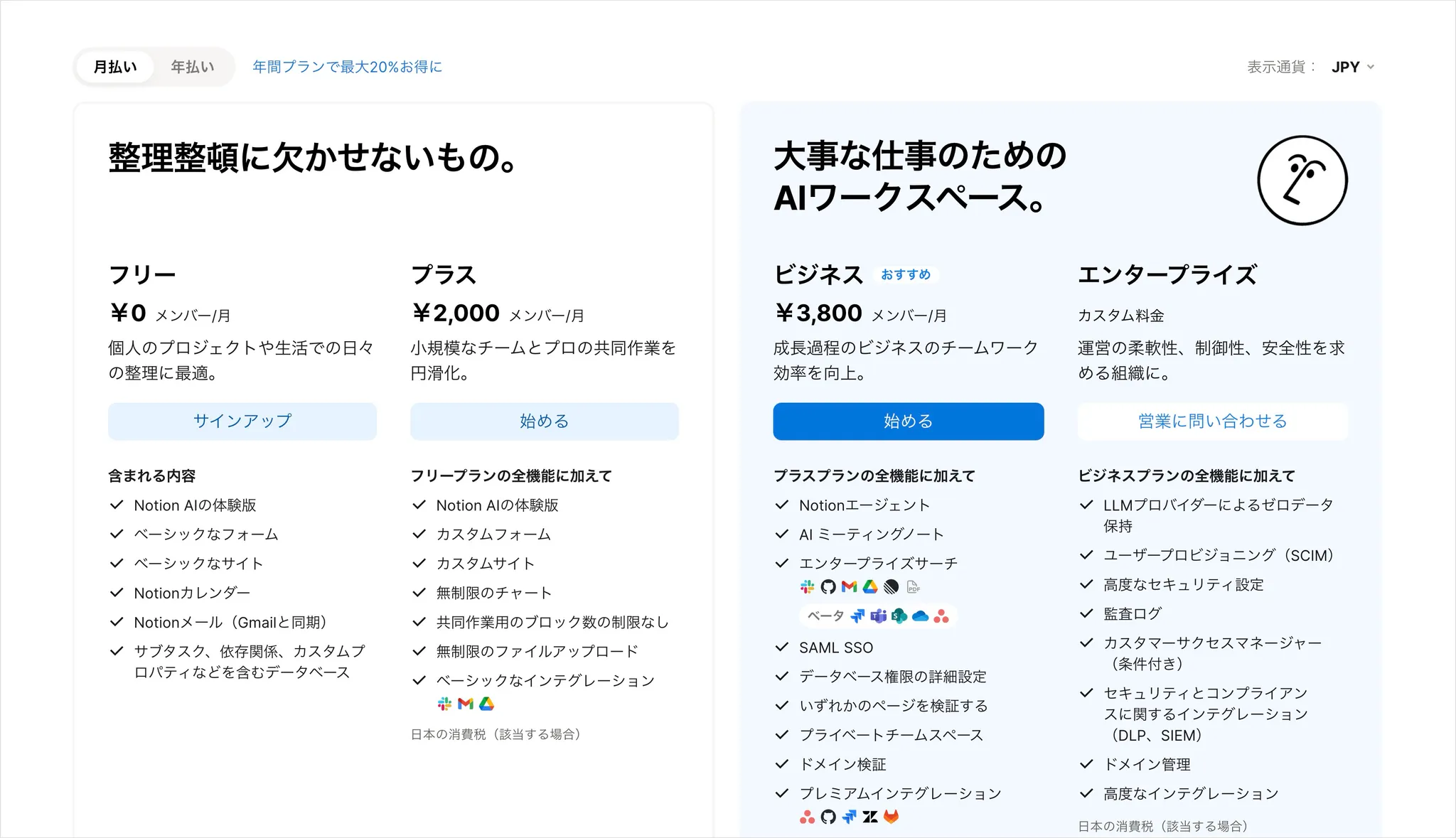Click blue 始める button under ビジネス plan
1456x838 pixels.
click(x=909, y=421)
